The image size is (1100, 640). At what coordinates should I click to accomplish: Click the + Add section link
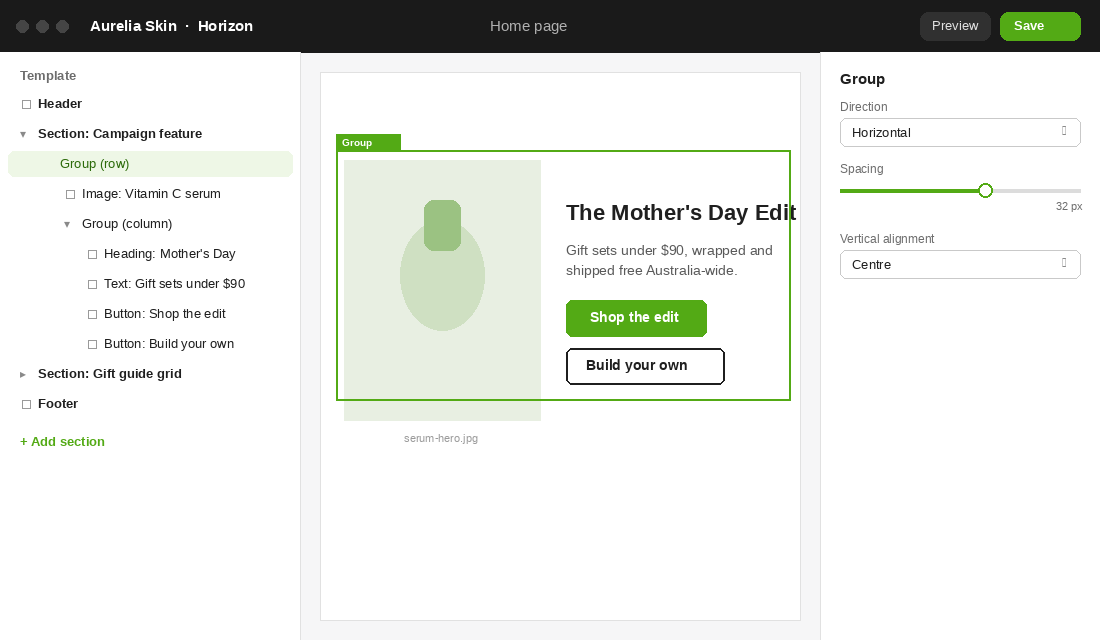point(62,441)
